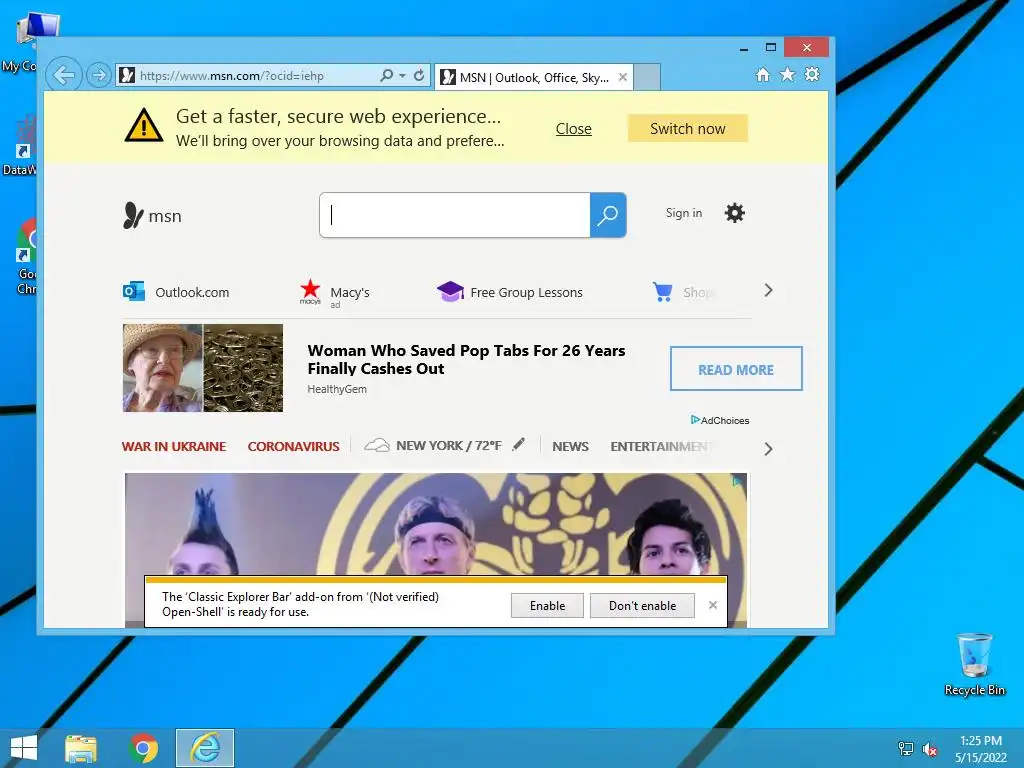Click Enable for Classic Explorer Bar add-on

[x=547, y=605]
